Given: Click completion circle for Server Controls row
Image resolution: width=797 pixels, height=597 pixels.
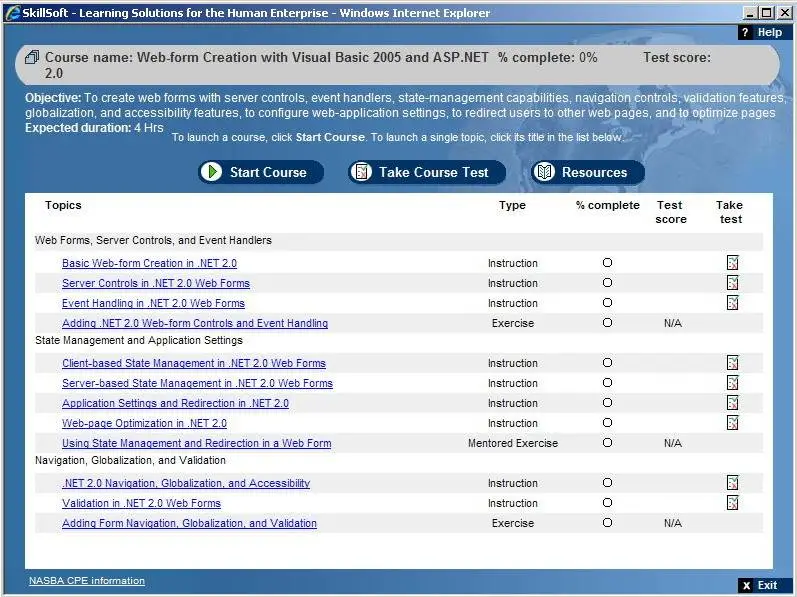Looking at the screenshot, I should pos(607,282).
